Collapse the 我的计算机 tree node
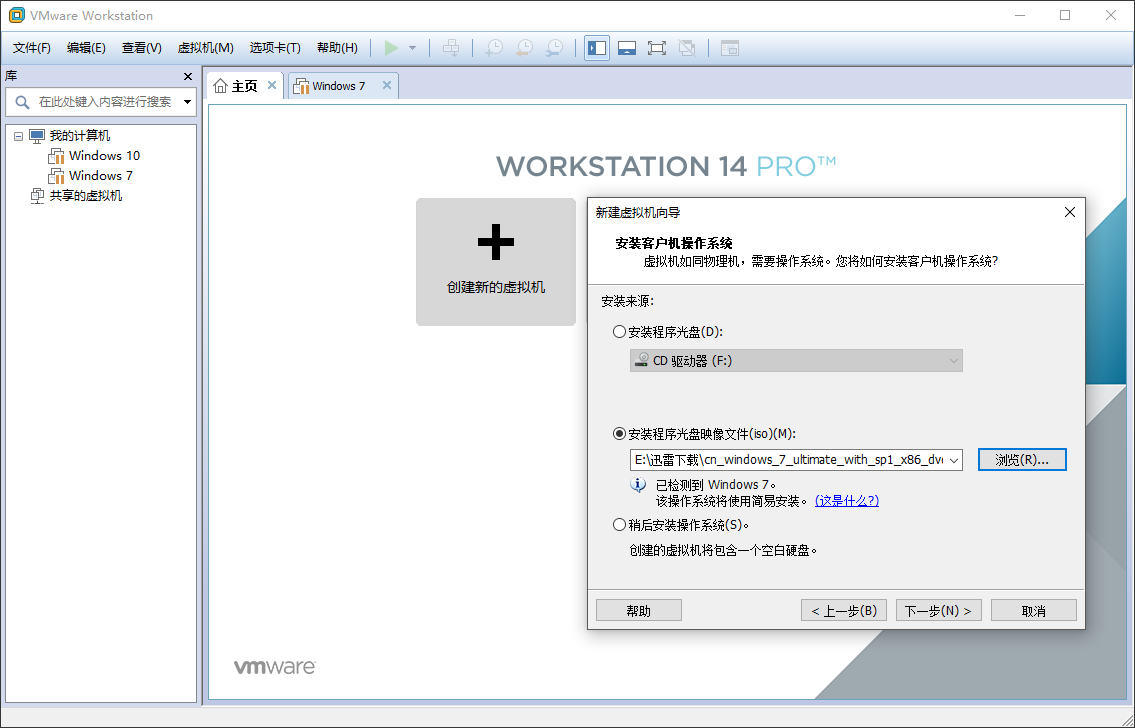This screenshot has width=1135, height=728. (19, 136)
